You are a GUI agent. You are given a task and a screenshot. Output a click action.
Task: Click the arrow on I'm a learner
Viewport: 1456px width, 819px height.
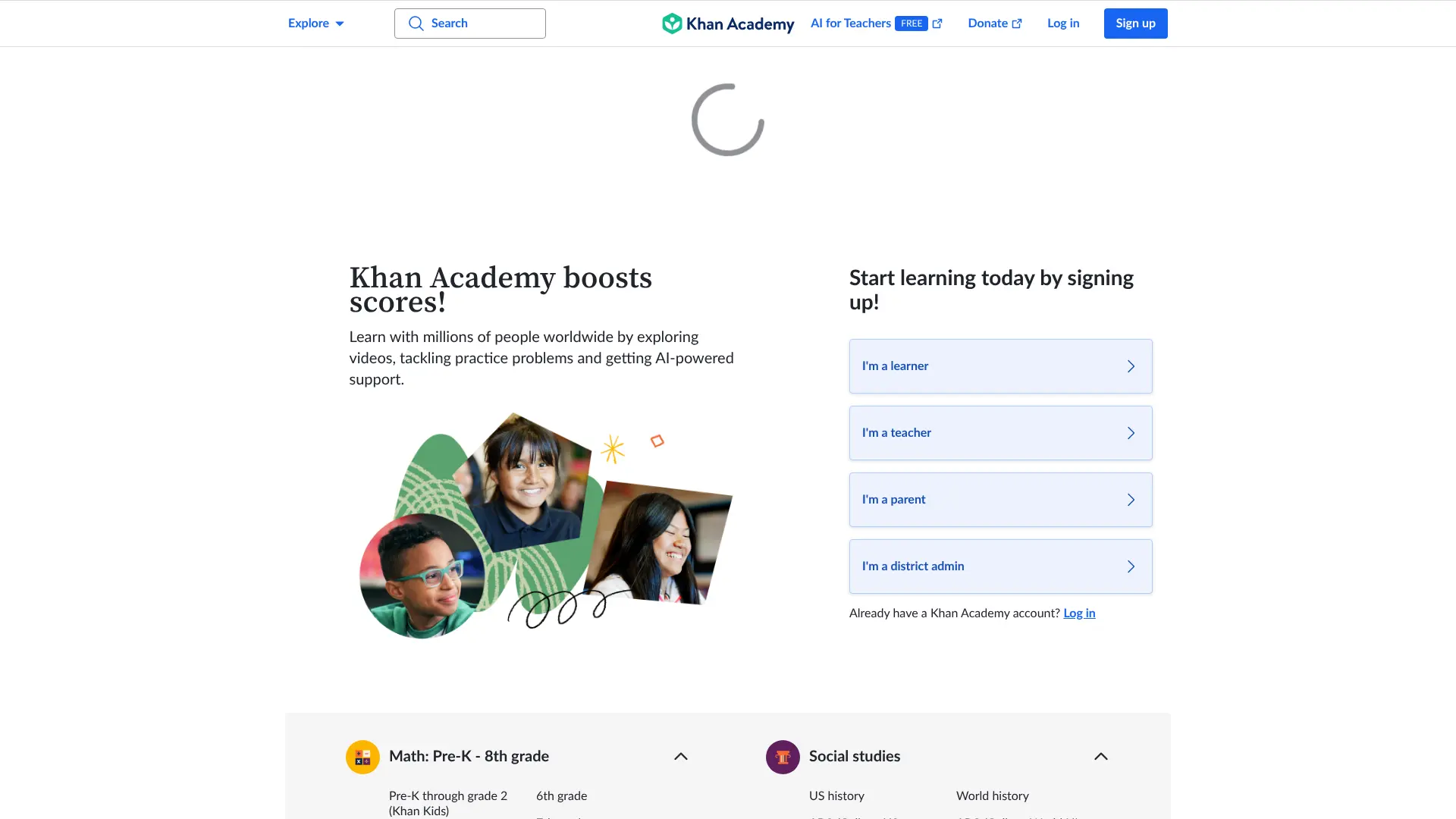click(1131, 366)
